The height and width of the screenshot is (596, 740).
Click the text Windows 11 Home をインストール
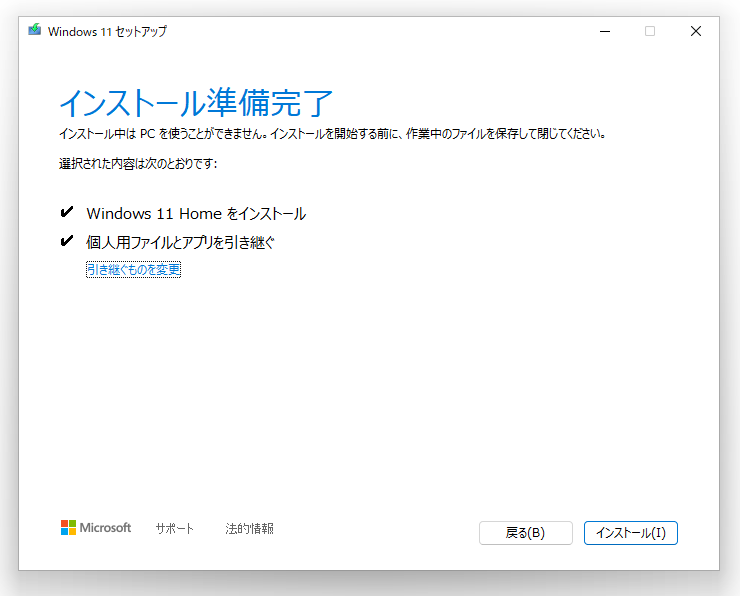[x=196, y=214]
